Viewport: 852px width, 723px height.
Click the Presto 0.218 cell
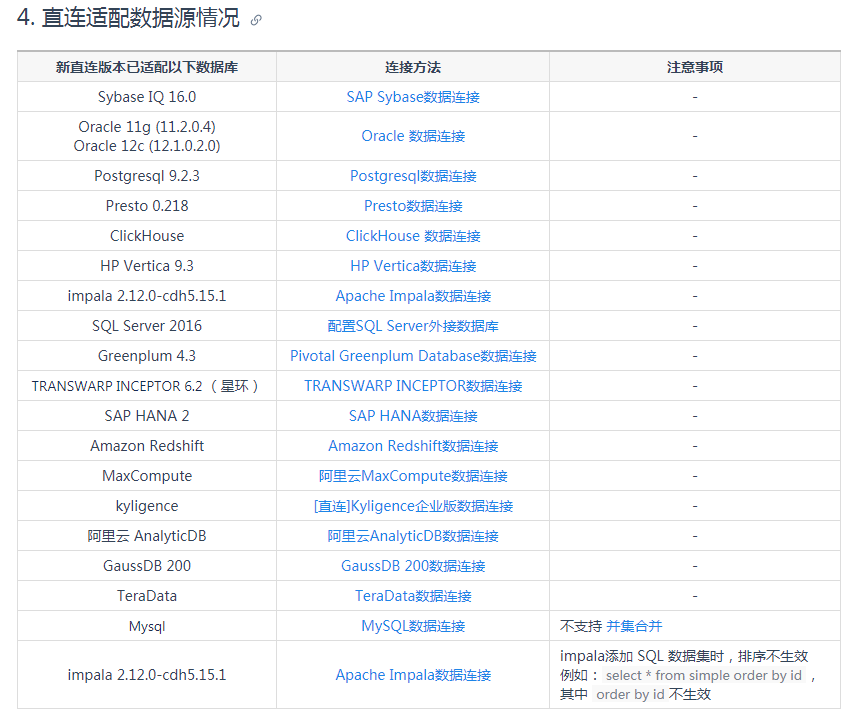point(147,206)
